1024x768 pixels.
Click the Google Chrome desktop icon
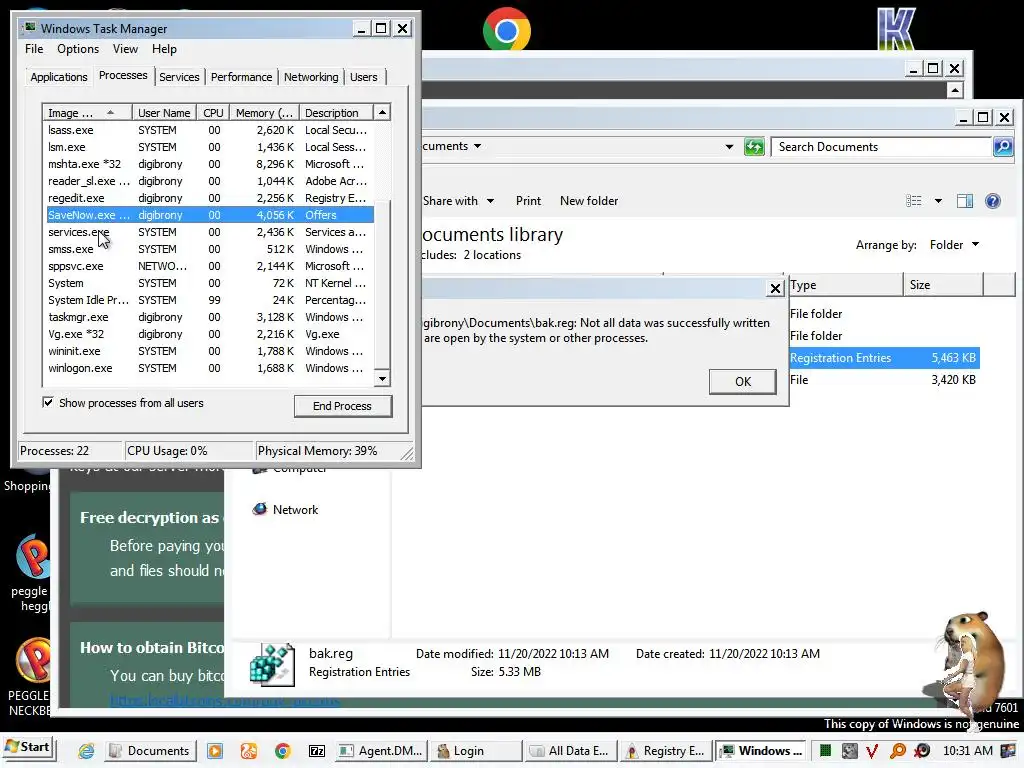pyautogui.click(x=507, y=29)
